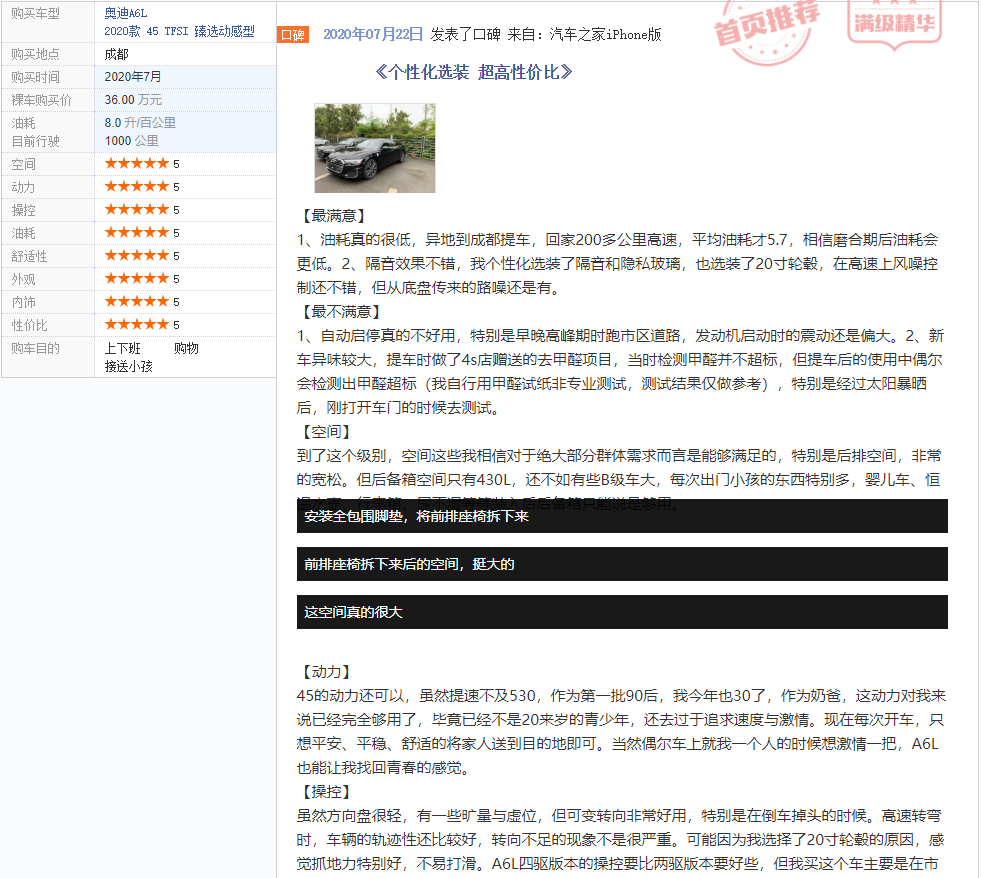981x878 pixels.
Task: Click the purchase location value 成都
Action: (116, 54)
